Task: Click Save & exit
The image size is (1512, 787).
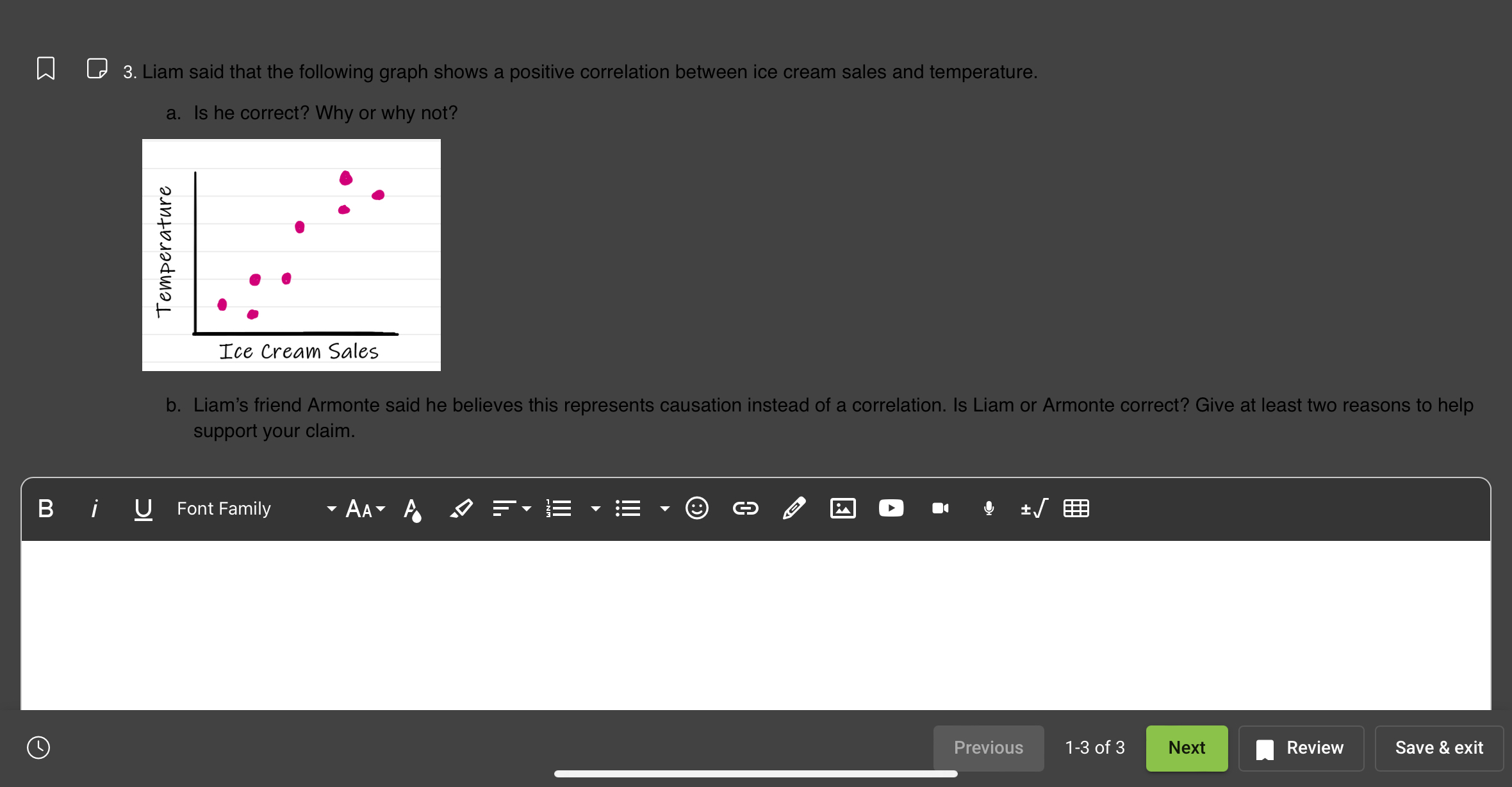Action: [1439, 748]
